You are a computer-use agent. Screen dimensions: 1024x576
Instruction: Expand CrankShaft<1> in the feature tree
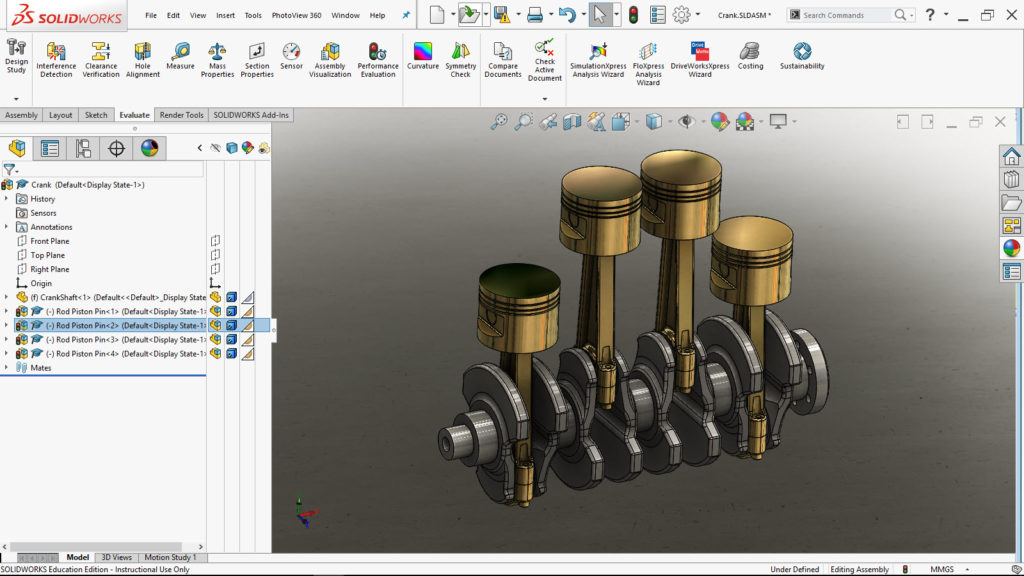tap(7, 297)
